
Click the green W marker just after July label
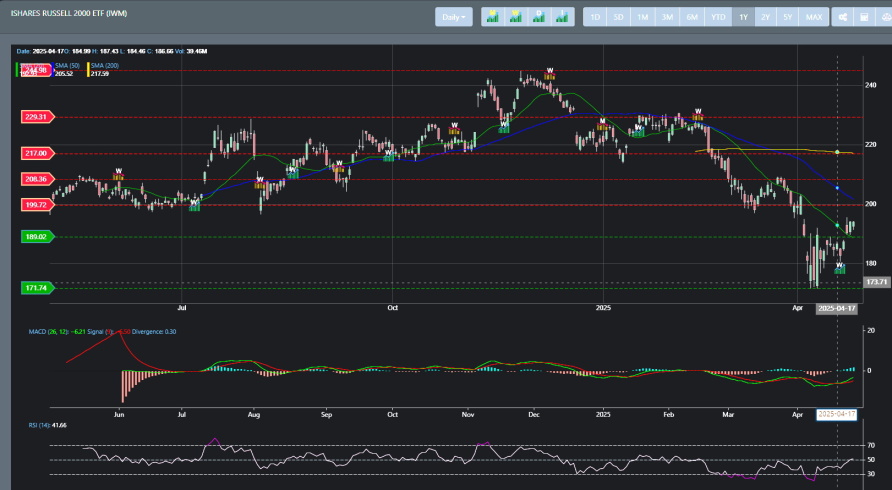(195, 205)
